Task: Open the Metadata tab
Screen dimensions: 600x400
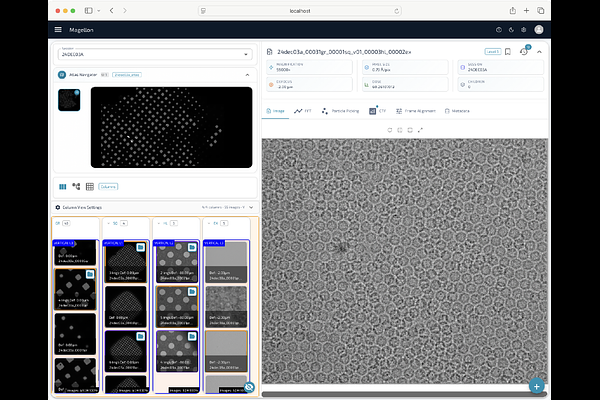Action: (x=457, y=111)
